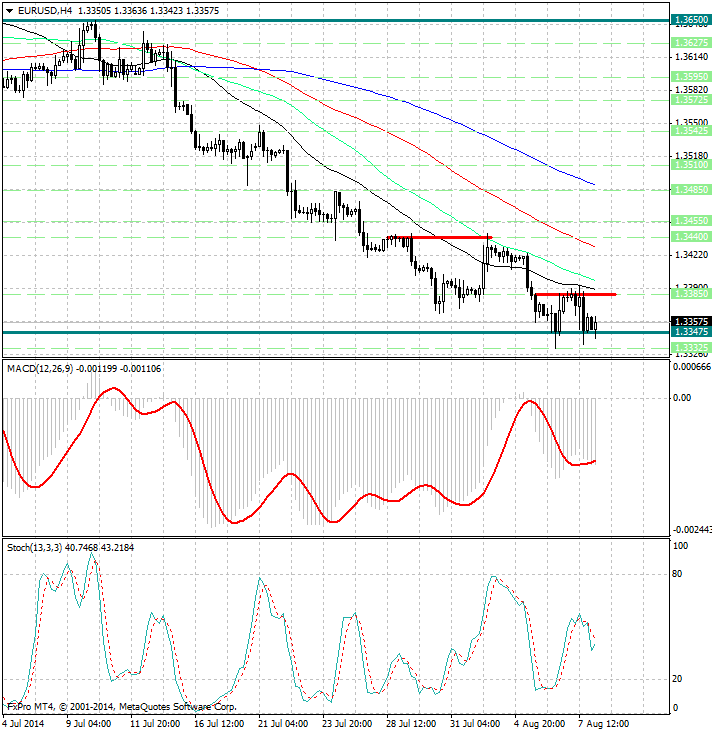This screenshot has width=712, height=732.
Task: Click the 1.35820 price axis value
Action: click(692, 90)
